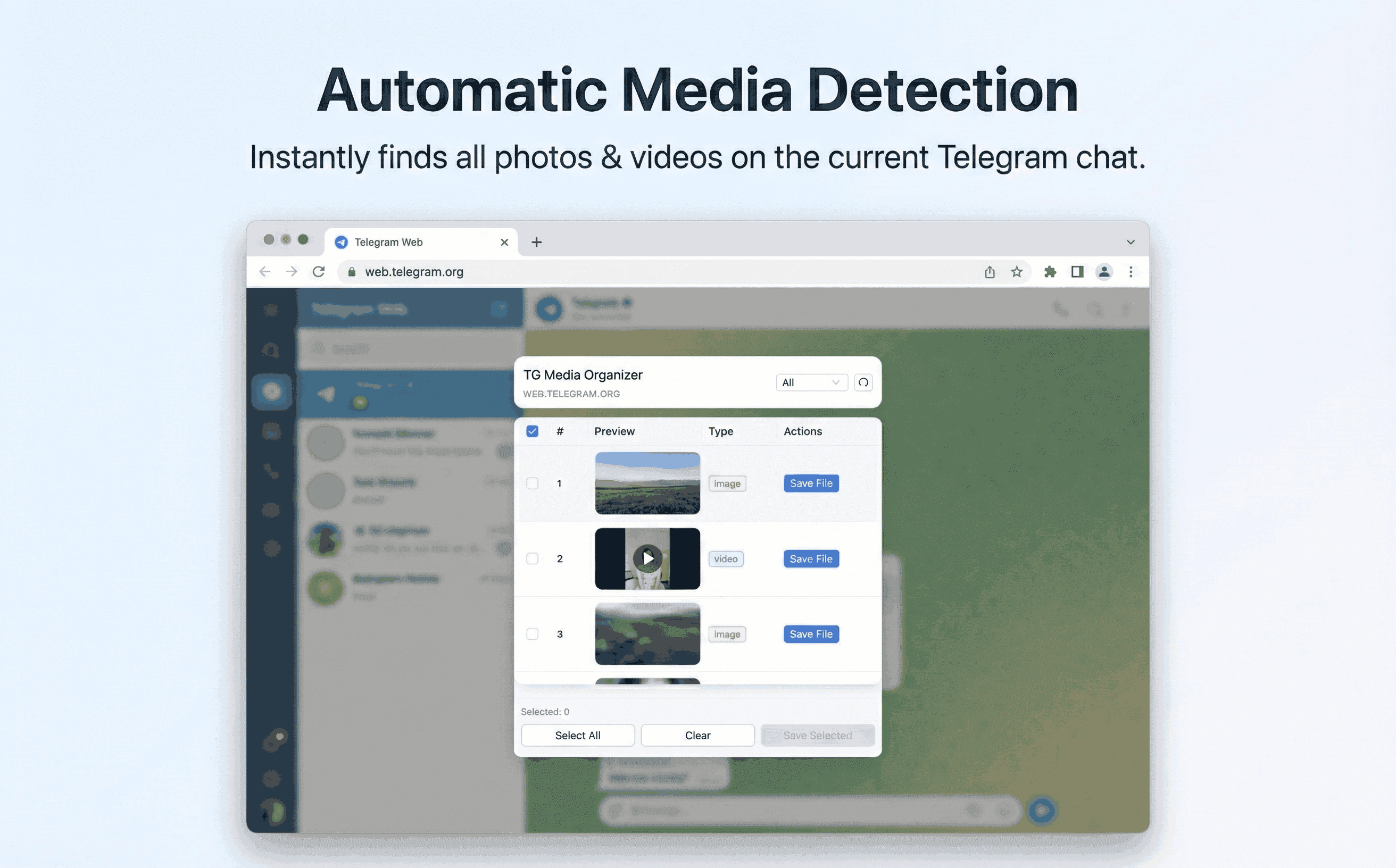Image resolution: width=1396 pixels, height=868 pixels.
Task: Play the video preview in row 2
Action: click(x=648, y=557)
